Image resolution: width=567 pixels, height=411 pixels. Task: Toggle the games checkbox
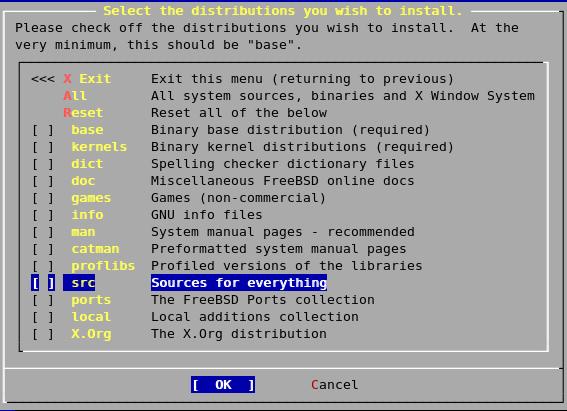pos(43,198)
